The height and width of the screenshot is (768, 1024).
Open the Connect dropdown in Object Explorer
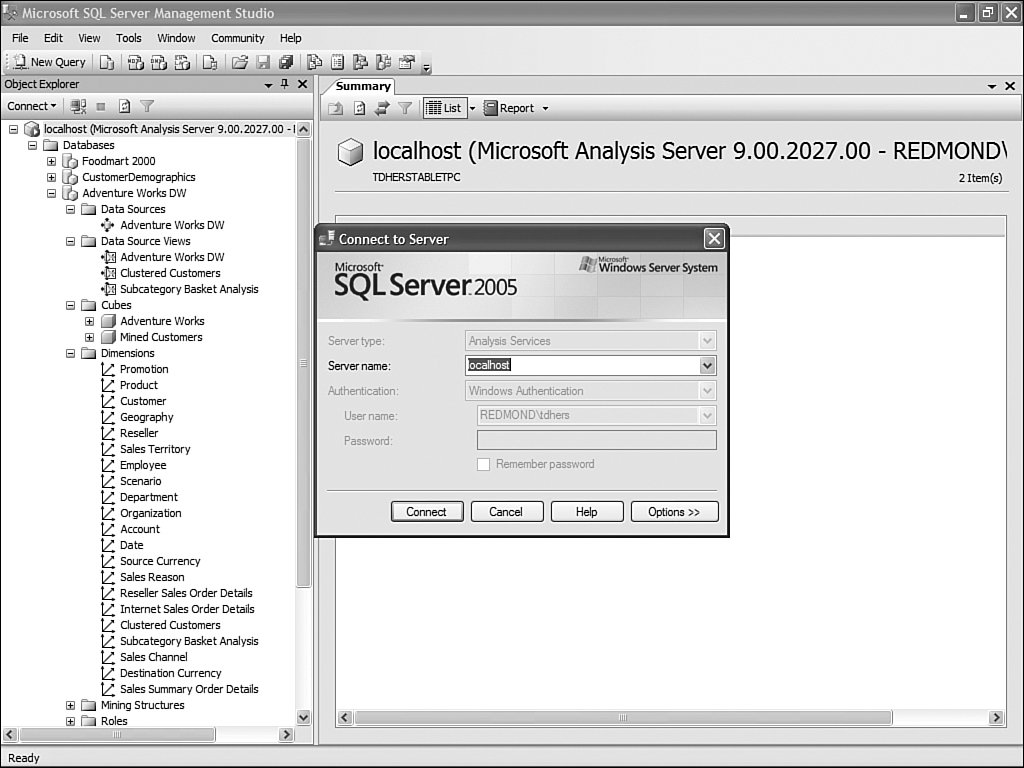[x=31, y=106]
